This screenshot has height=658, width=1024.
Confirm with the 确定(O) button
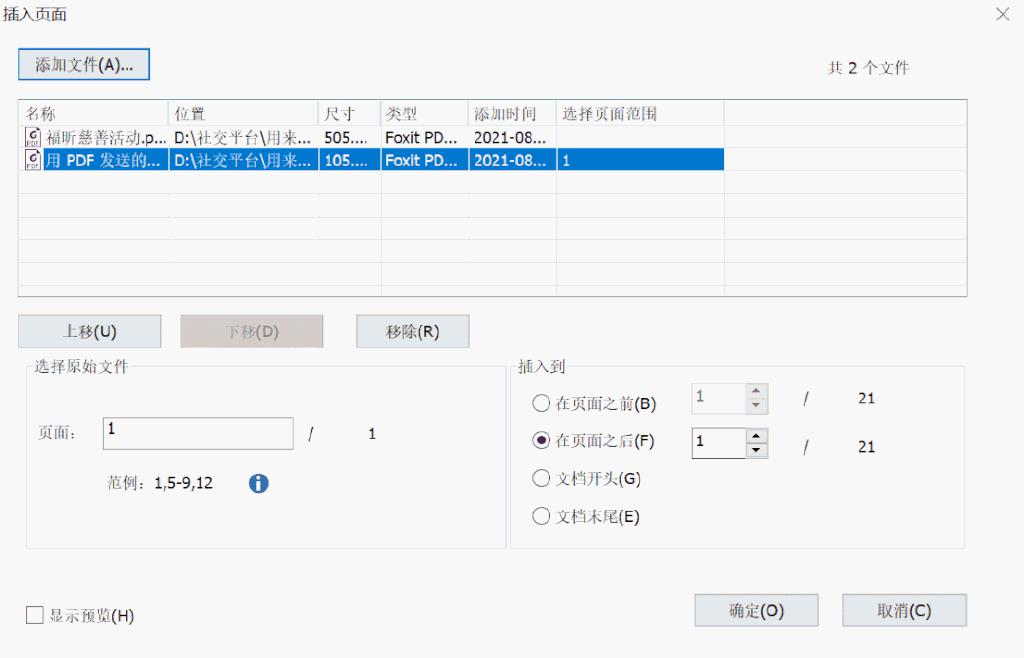tap(756, 610)
